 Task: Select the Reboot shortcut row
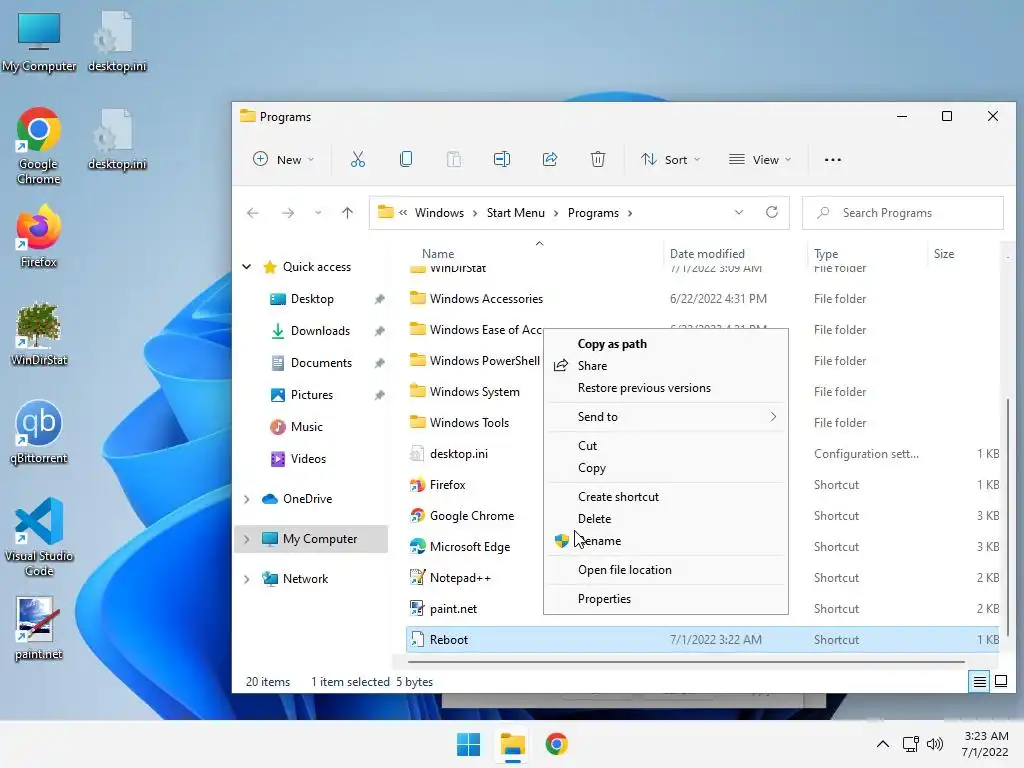[x=704, y=640]
